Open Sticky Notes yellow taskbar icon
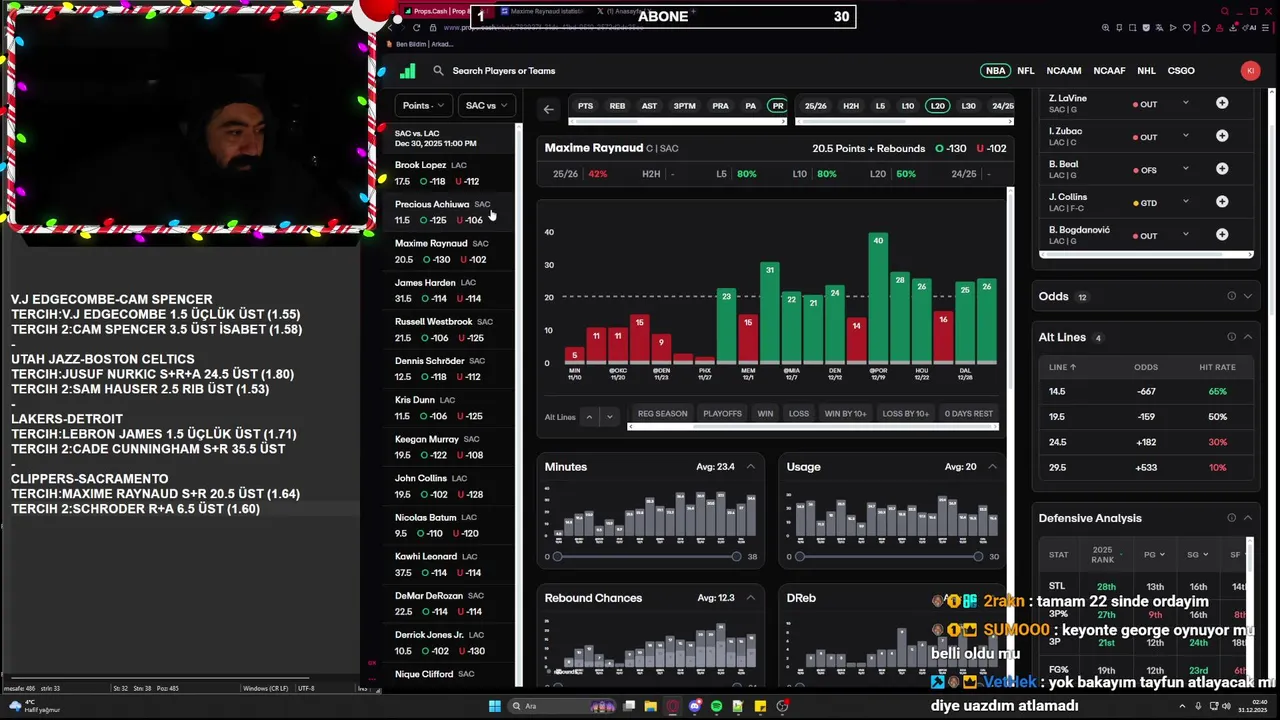The image size is (1280, 720). tap(760, 706)
